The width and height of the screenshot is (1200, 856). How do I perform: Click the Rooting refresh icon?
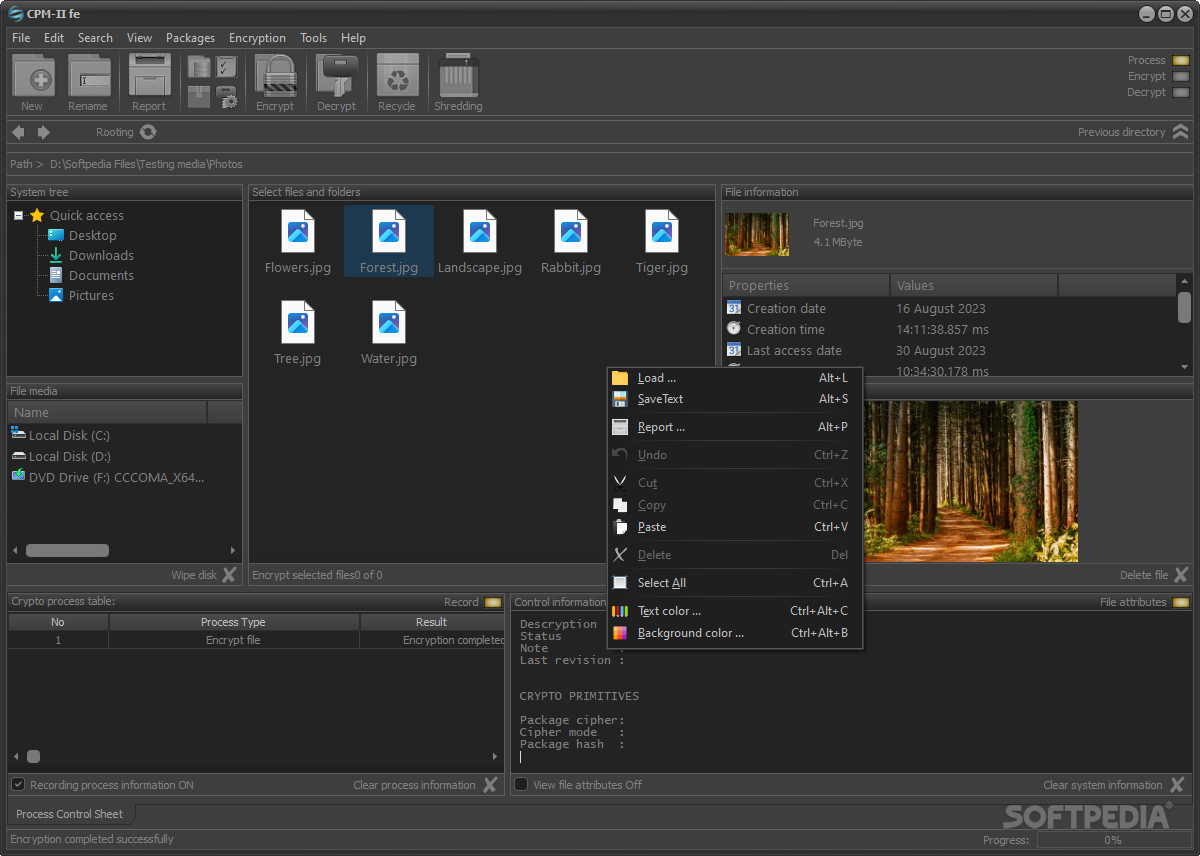(148, 132)
